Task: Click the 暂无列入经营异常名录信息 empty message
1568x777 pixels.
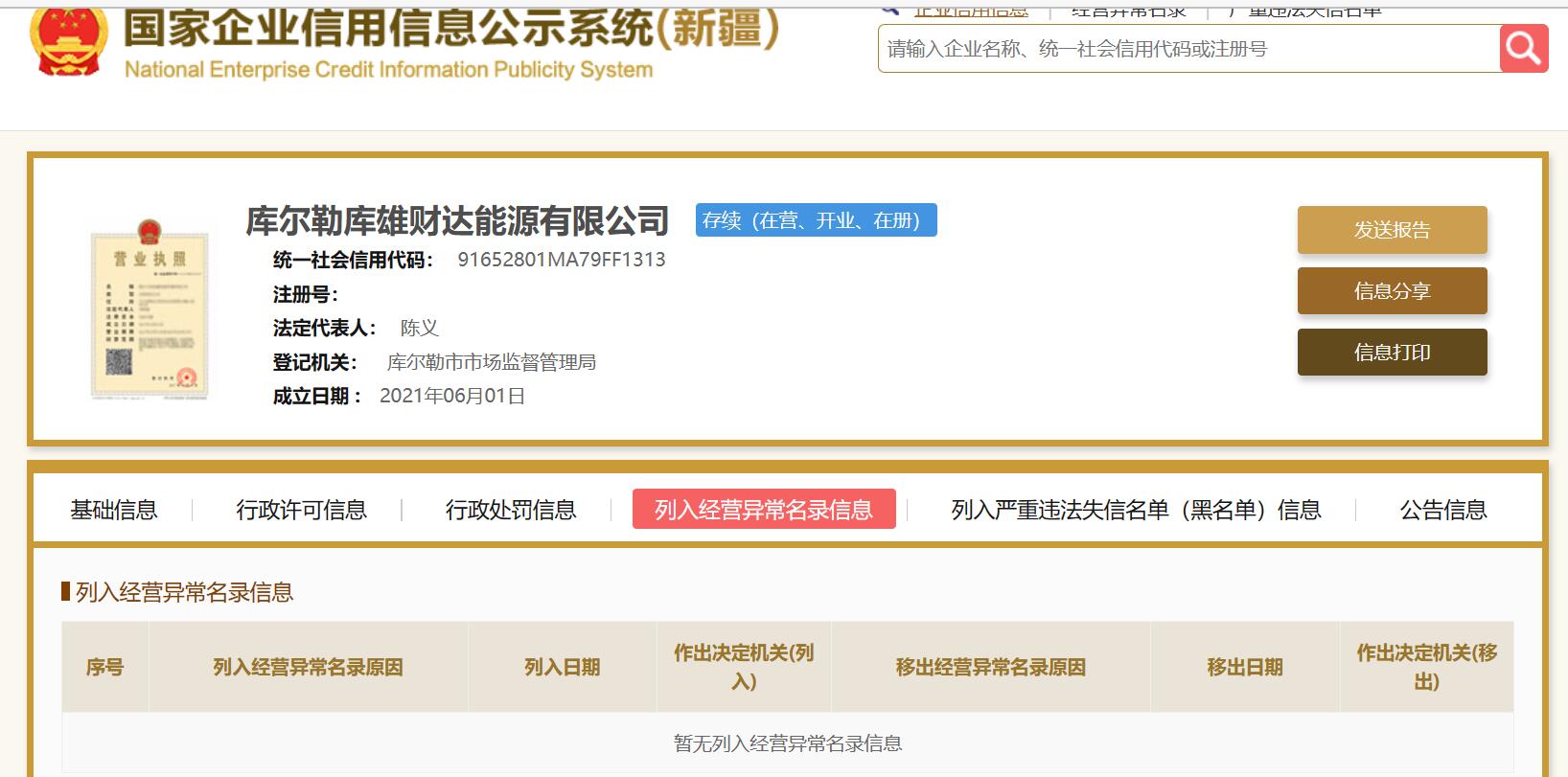Action: (x=788, y=743)
